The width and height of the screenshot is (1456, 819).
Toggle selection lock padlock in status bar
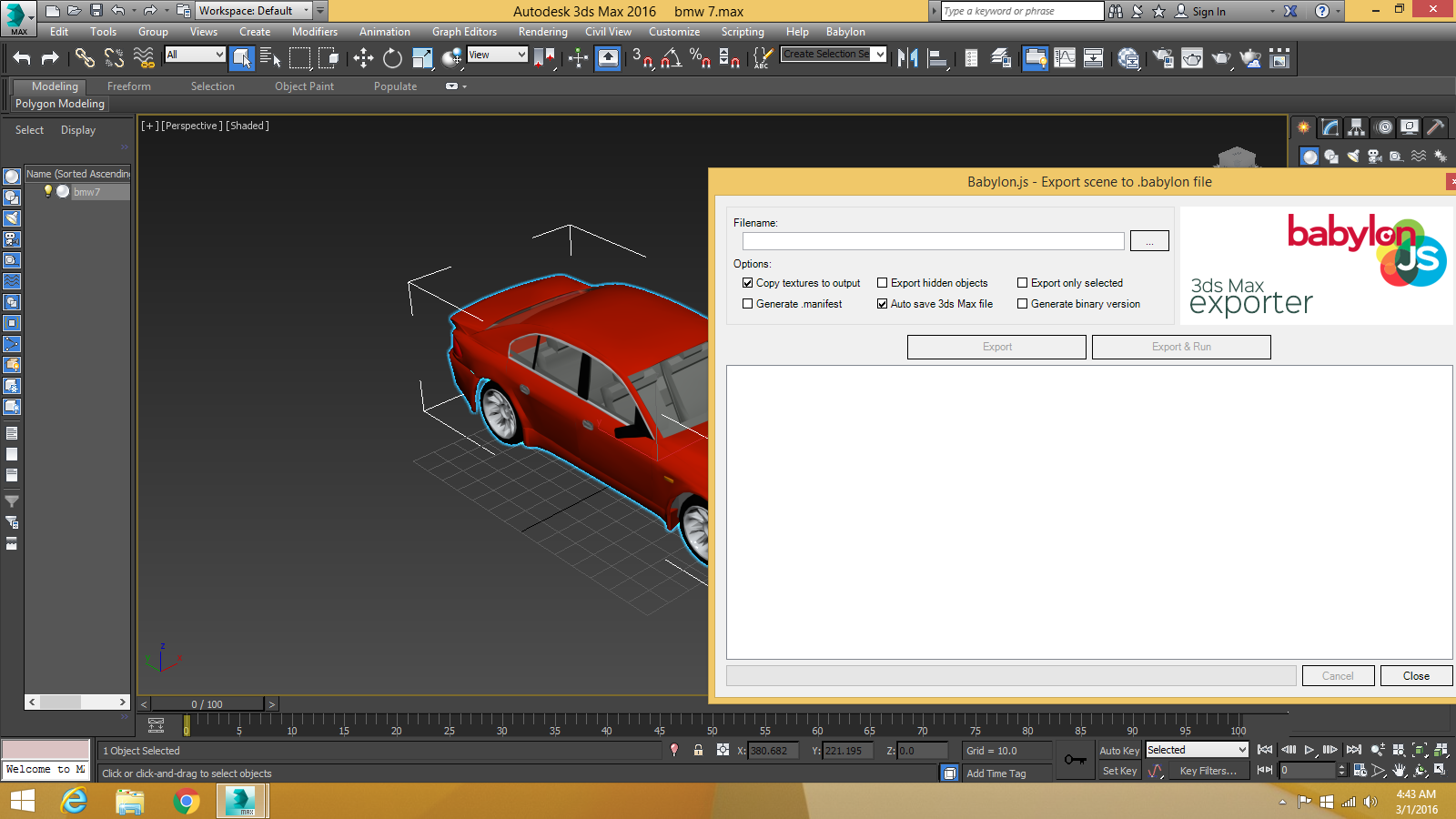[698, 751]
